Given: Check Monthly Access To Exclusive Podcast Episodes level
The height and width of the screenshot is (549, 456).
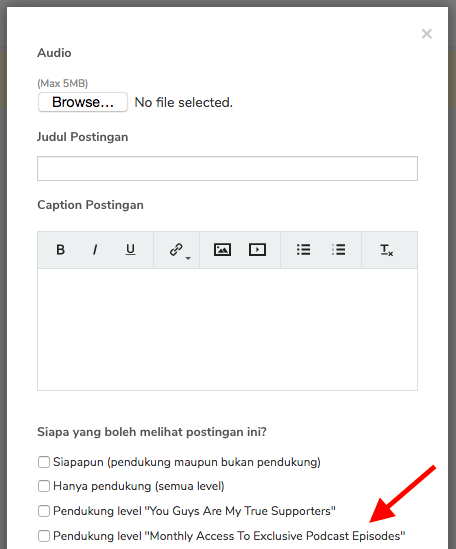Looking at the screenshot, I should (44, 536).
